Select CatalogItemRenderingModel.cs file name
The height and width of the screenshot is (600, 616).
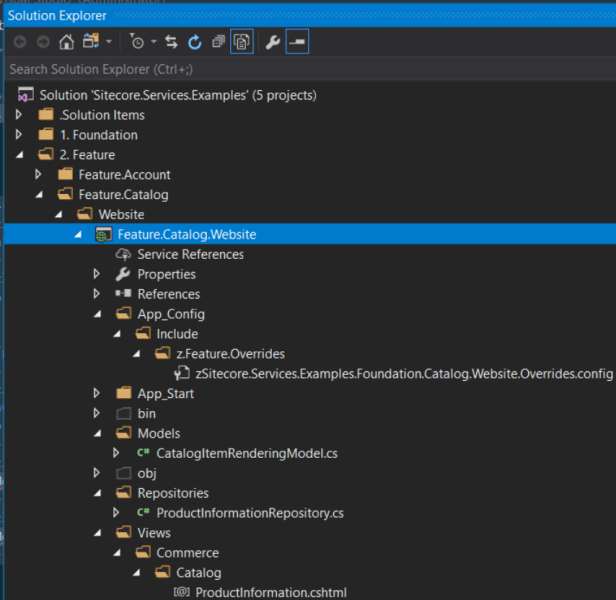coord(247,453)
